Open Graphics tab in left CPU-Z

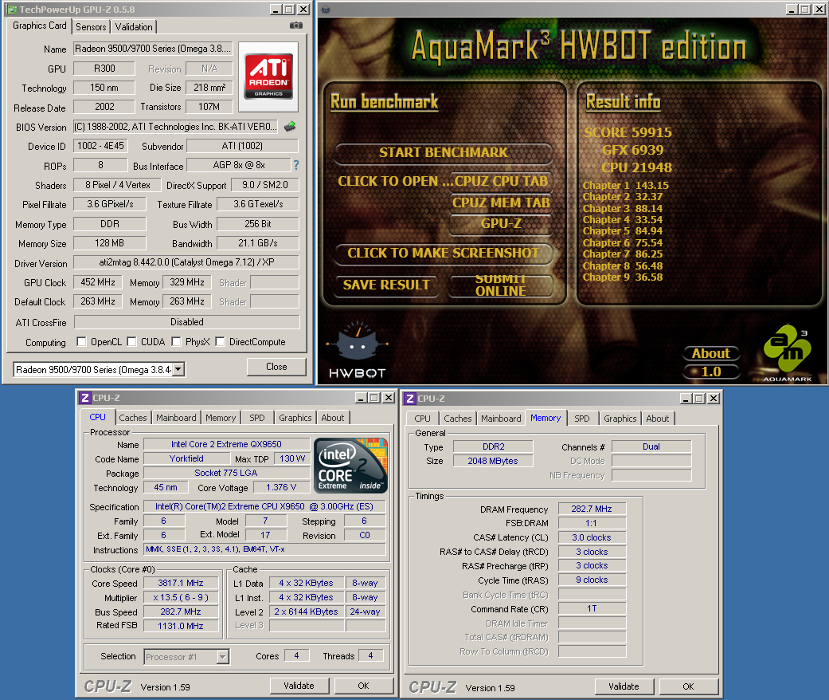(295, 418)
